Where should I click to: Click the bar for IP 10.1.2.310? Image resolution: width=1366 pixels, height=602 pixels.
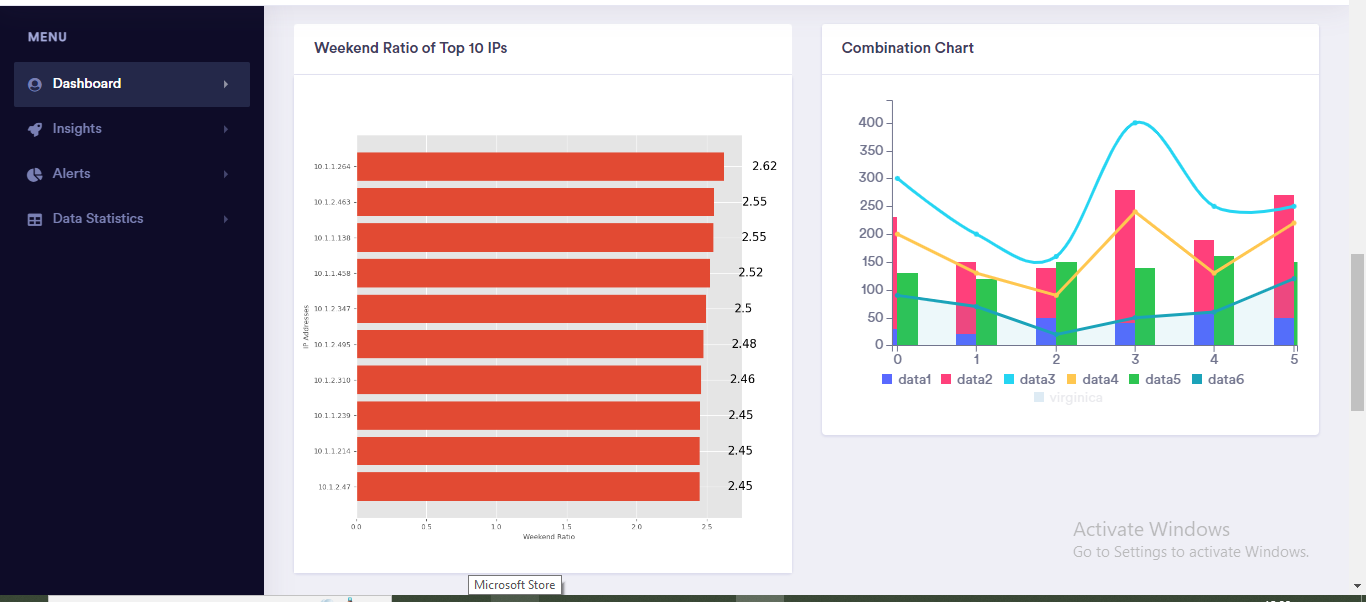click(529, 380)
